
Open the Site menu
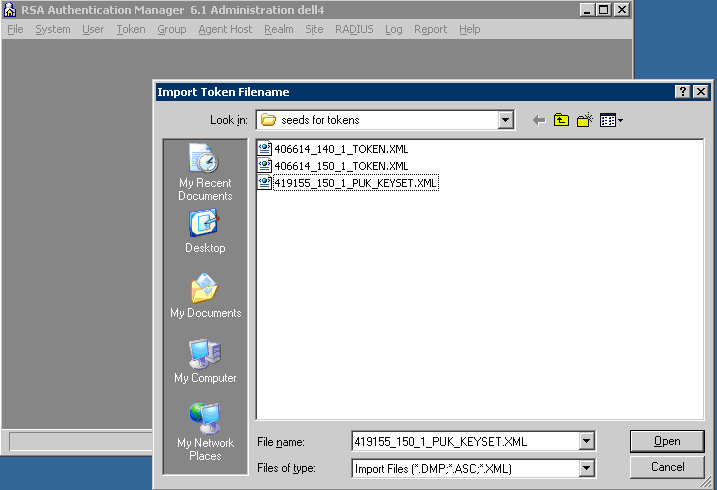point(314,29)
